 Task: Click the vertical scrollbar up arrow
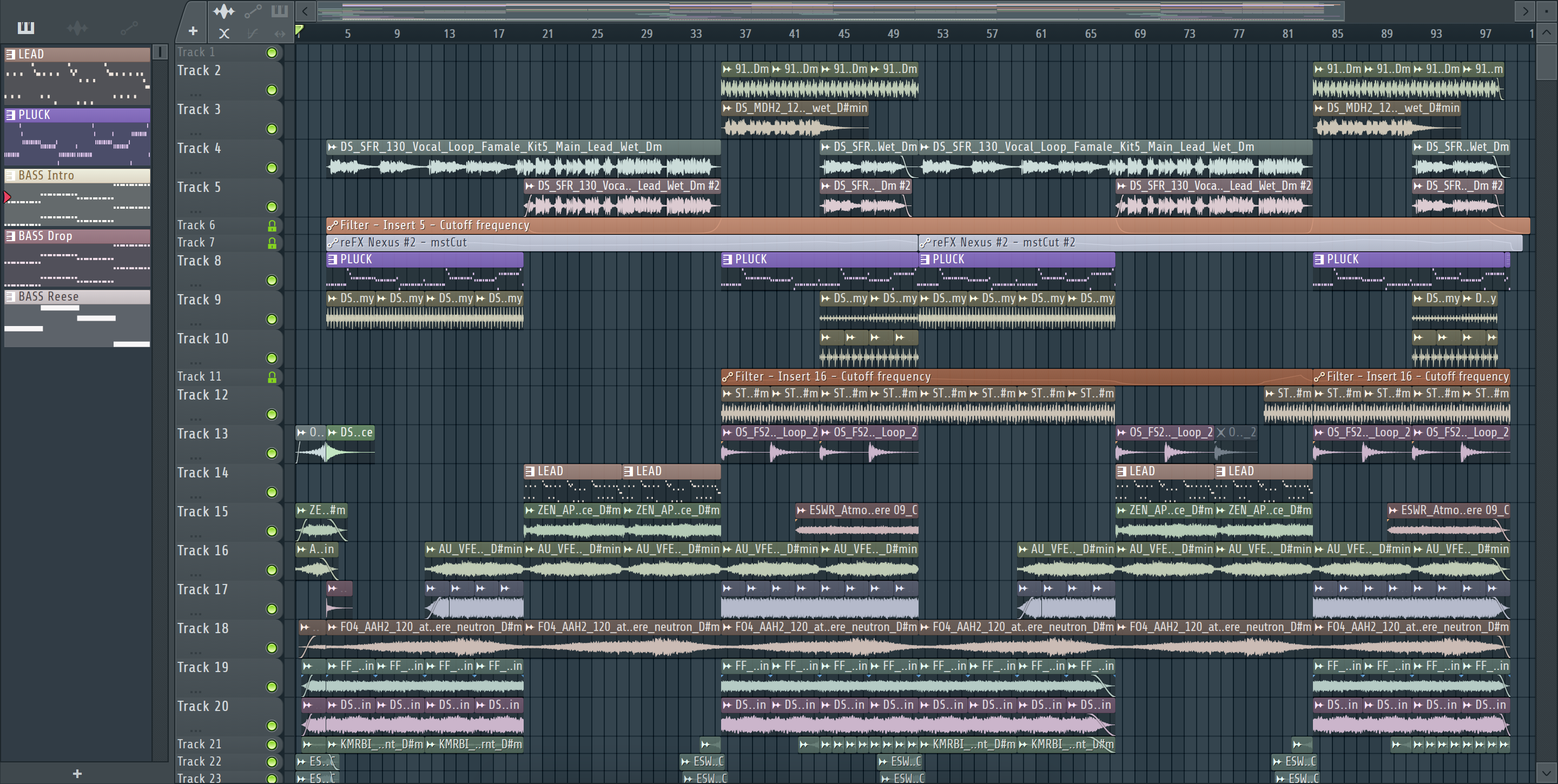(1546, 32)
